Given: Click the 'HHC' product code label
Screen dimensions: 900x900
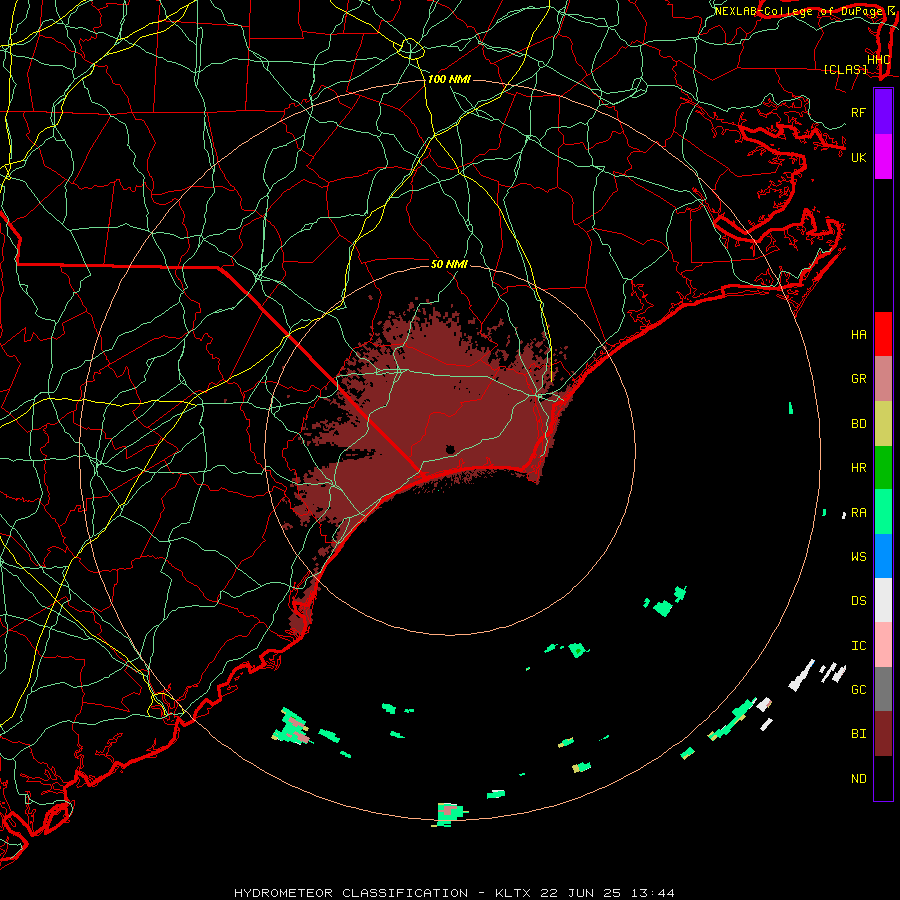Looking at the screenshot, I should [879, 59].
